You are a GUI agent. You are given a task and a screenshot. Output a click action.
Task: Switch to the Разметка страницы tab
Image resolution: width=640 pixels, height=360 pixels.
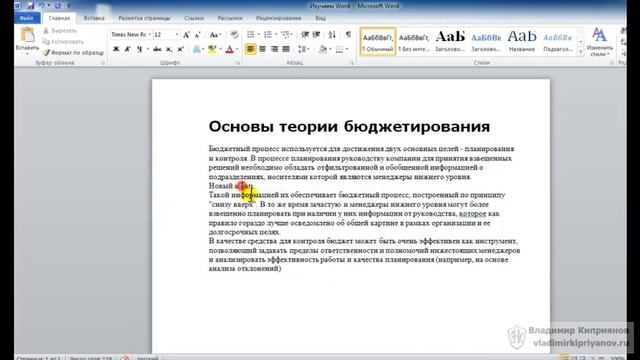pos(144,18)
